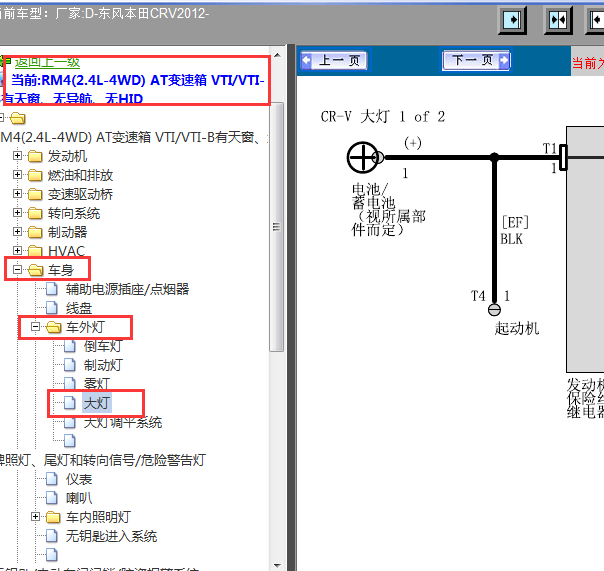Open the 线盘 document

tap(79, 308)
